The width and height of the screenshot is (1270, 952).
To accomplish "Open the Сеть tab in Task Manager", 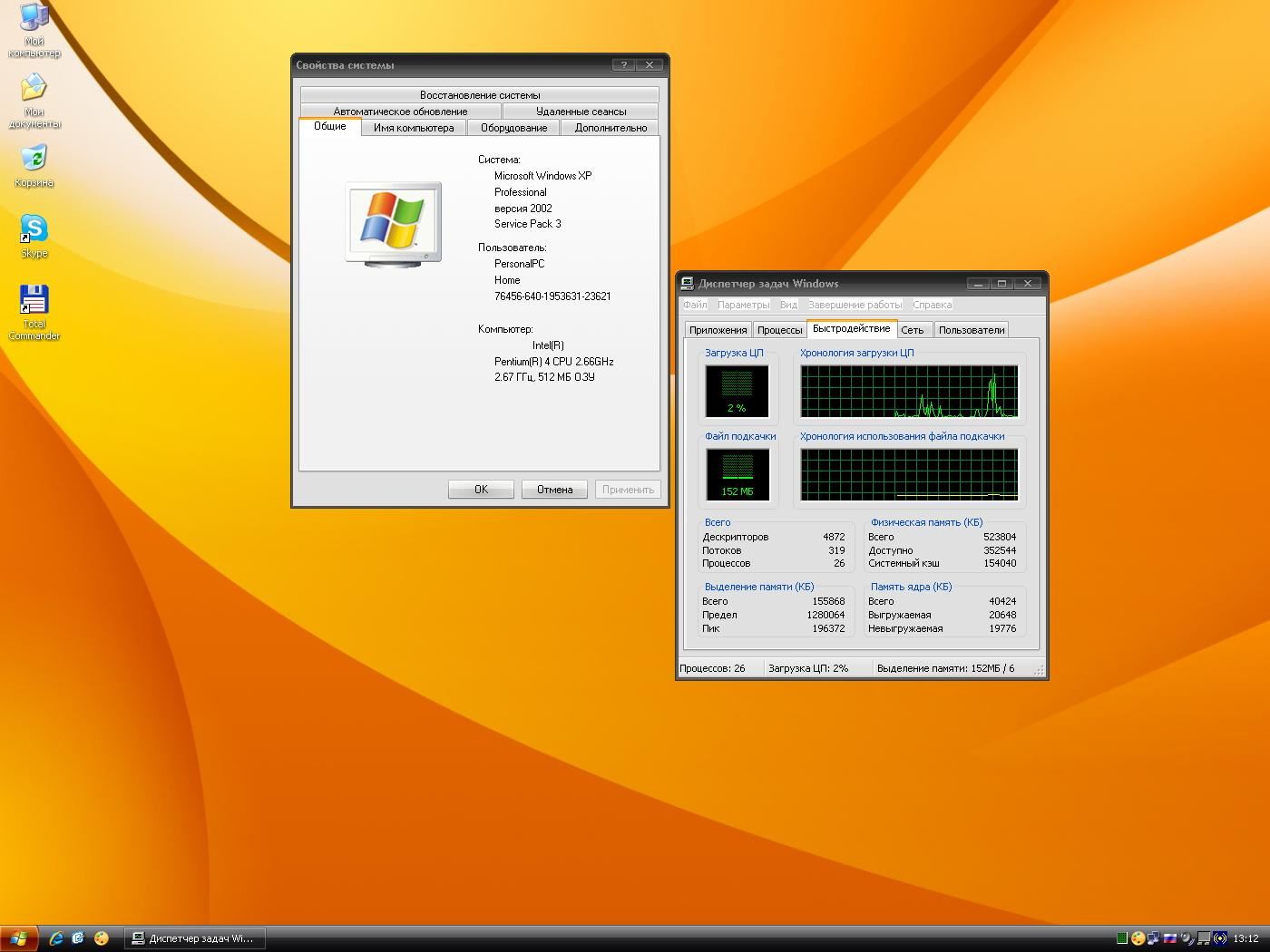I will pos(912,330).
